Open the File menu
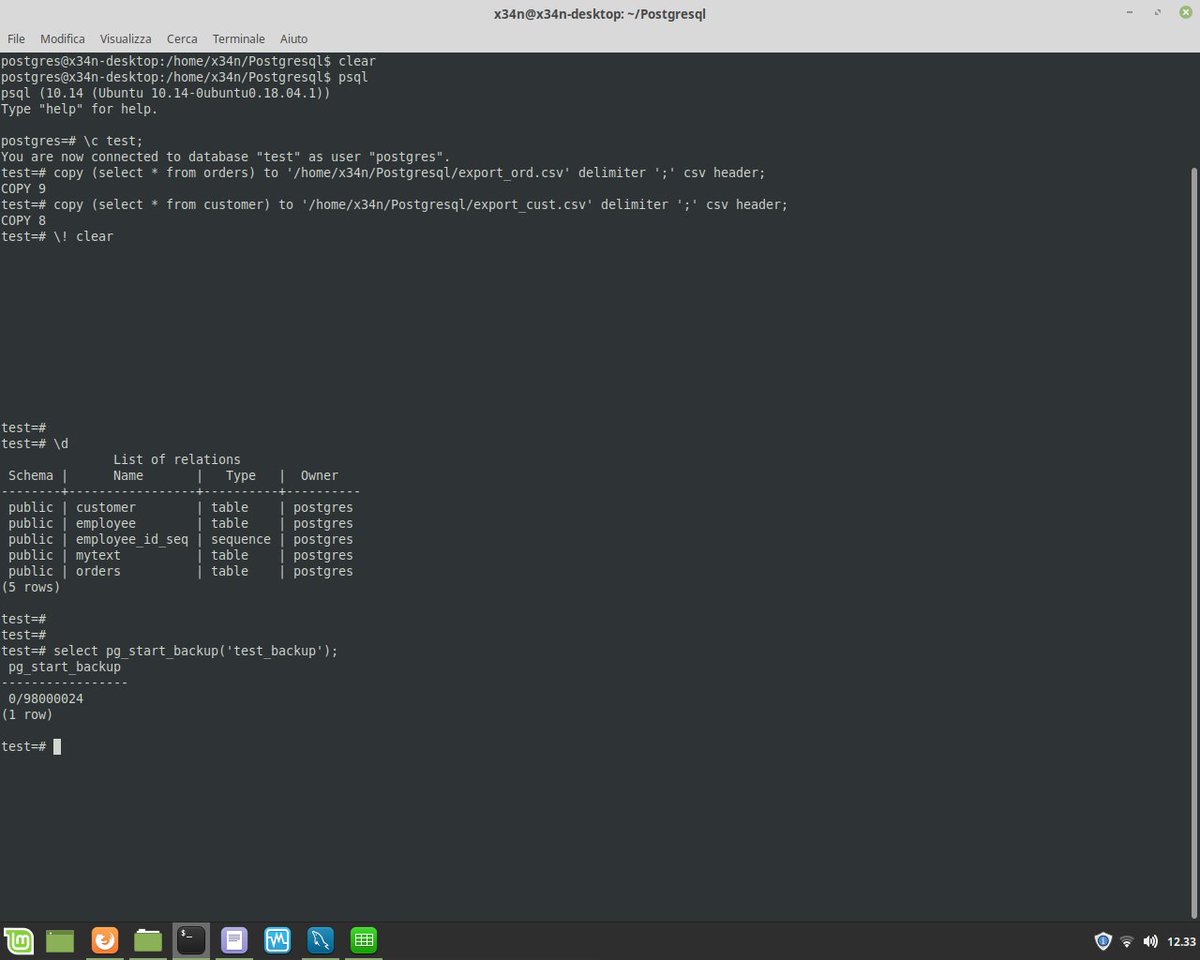This screenshot has width=1200, height=960. [16, 38]
